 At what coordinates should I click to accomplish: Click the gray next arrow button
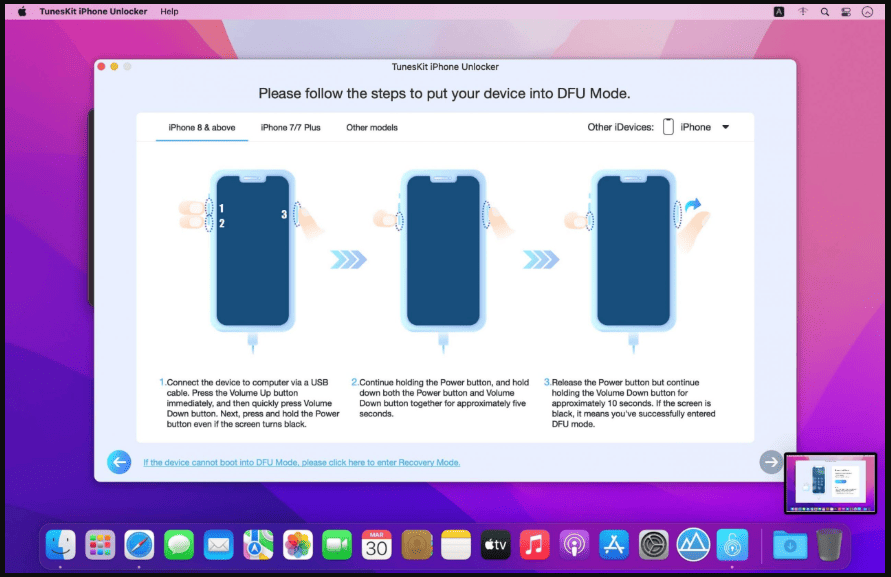coord(771,462)
